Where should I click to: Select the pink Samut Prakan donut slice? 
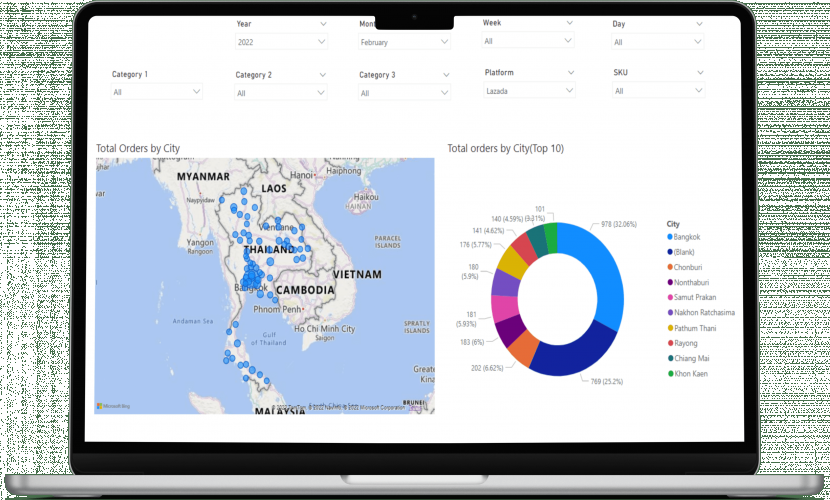pyautogui.click(x=503, y=307)
